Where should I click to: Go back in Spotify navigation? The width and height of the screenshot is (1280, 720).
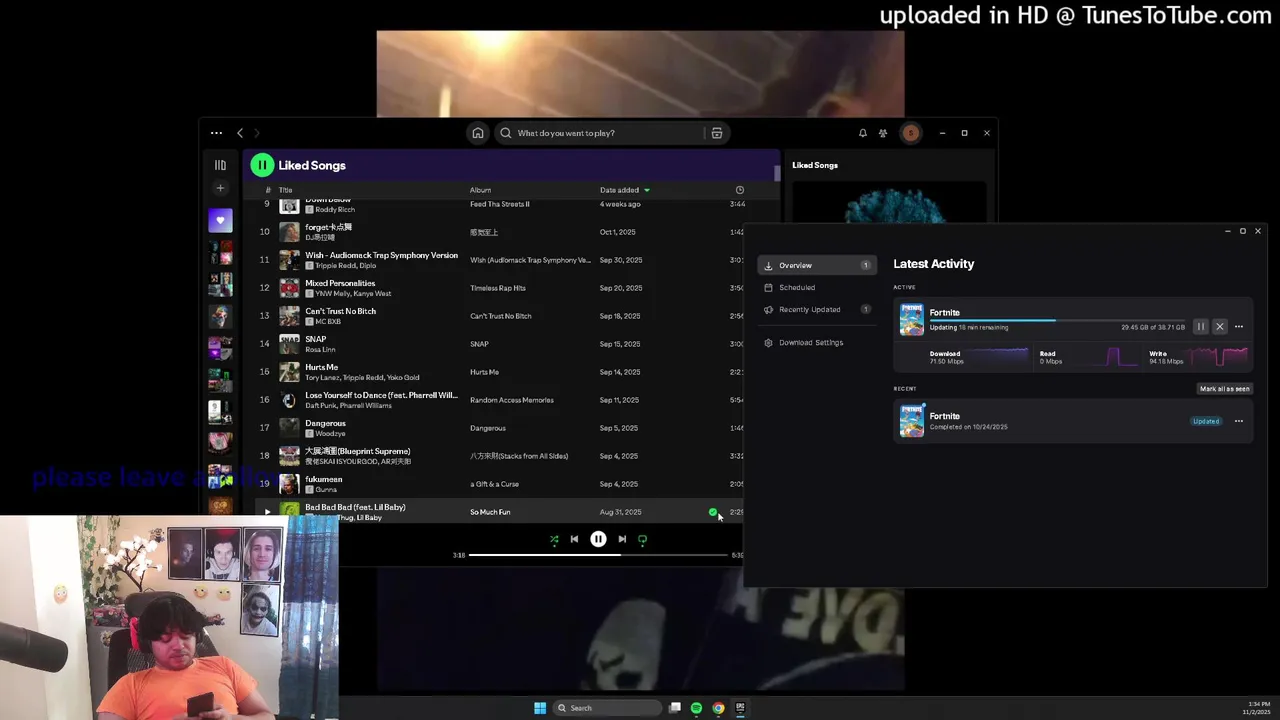click(x=240, y=133)
